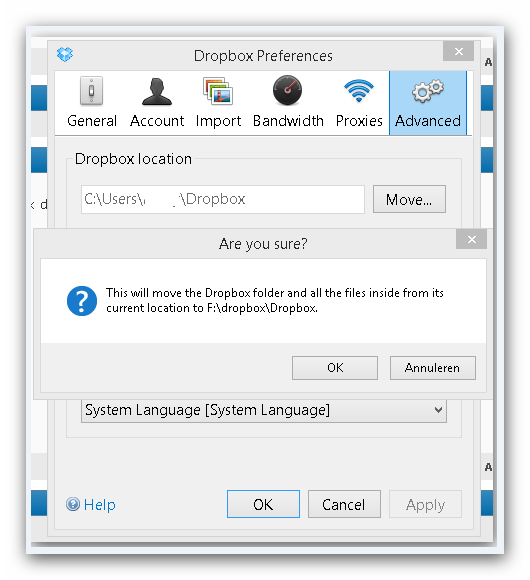Viewport: 530px width, 580px height.
Task: Click the Preferences OK button
Action: coord(263,504)
